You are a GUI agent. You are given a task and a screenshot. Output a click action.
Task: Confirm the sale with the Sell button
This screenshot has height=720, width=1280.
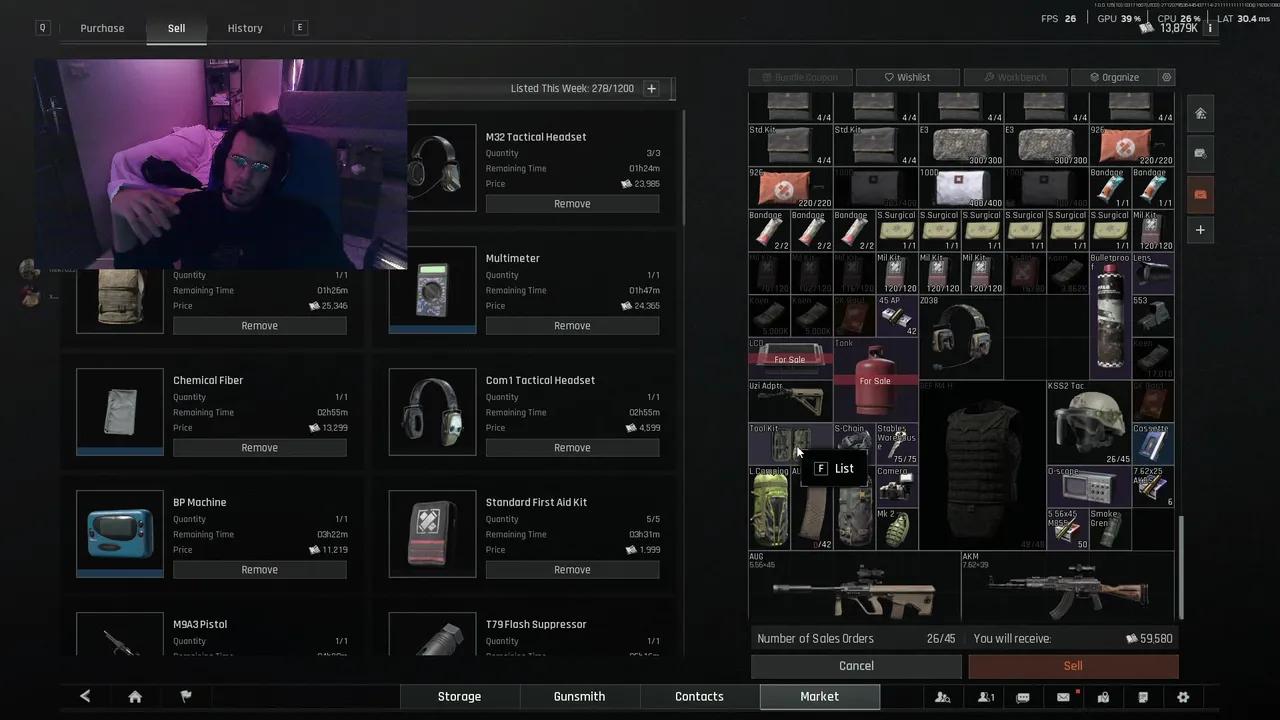click(x=1072, y=665)
